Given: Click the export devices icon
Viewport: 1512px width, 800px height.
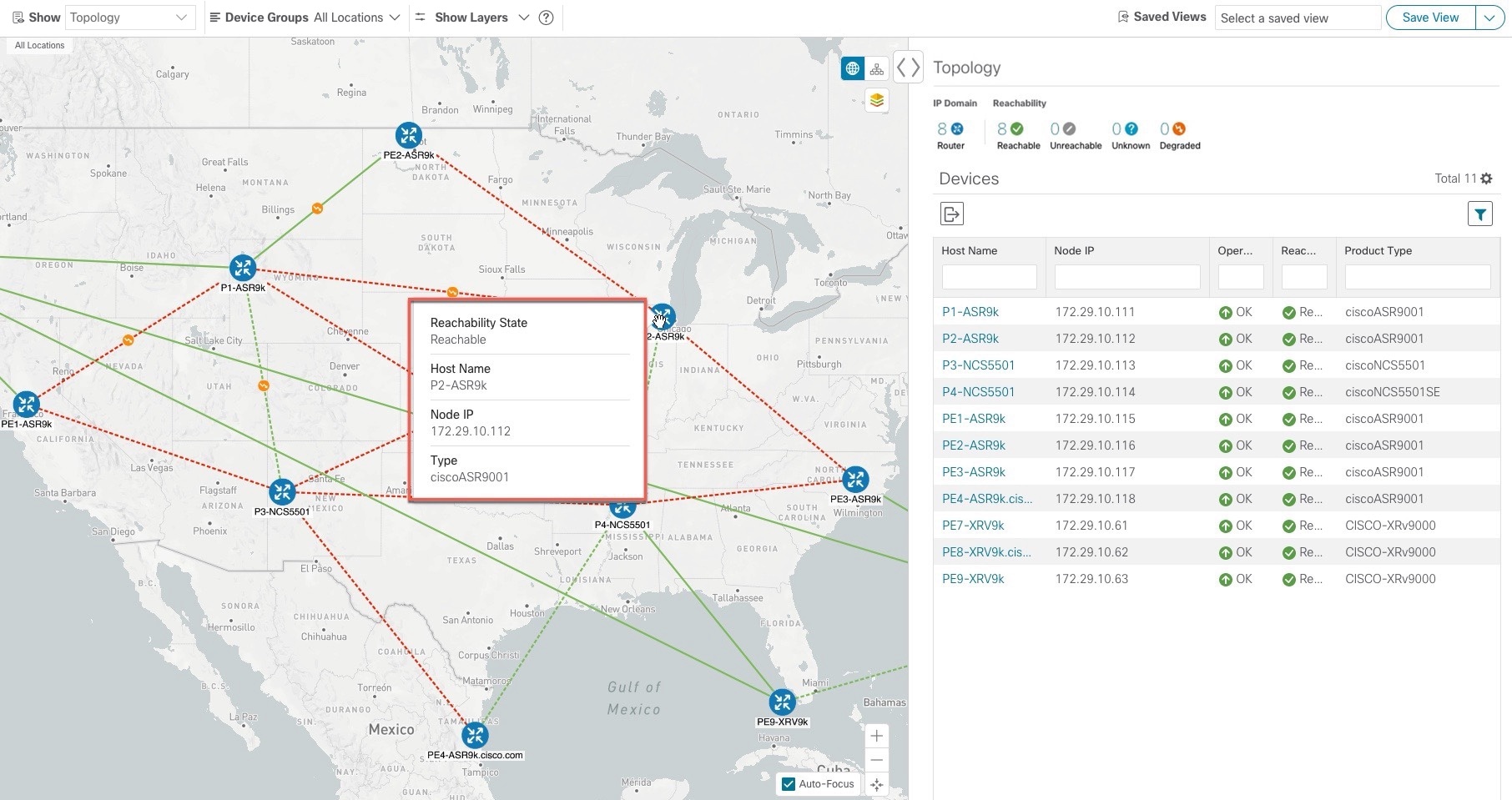Looking at the screenshot, I should (x=951, y=214).
